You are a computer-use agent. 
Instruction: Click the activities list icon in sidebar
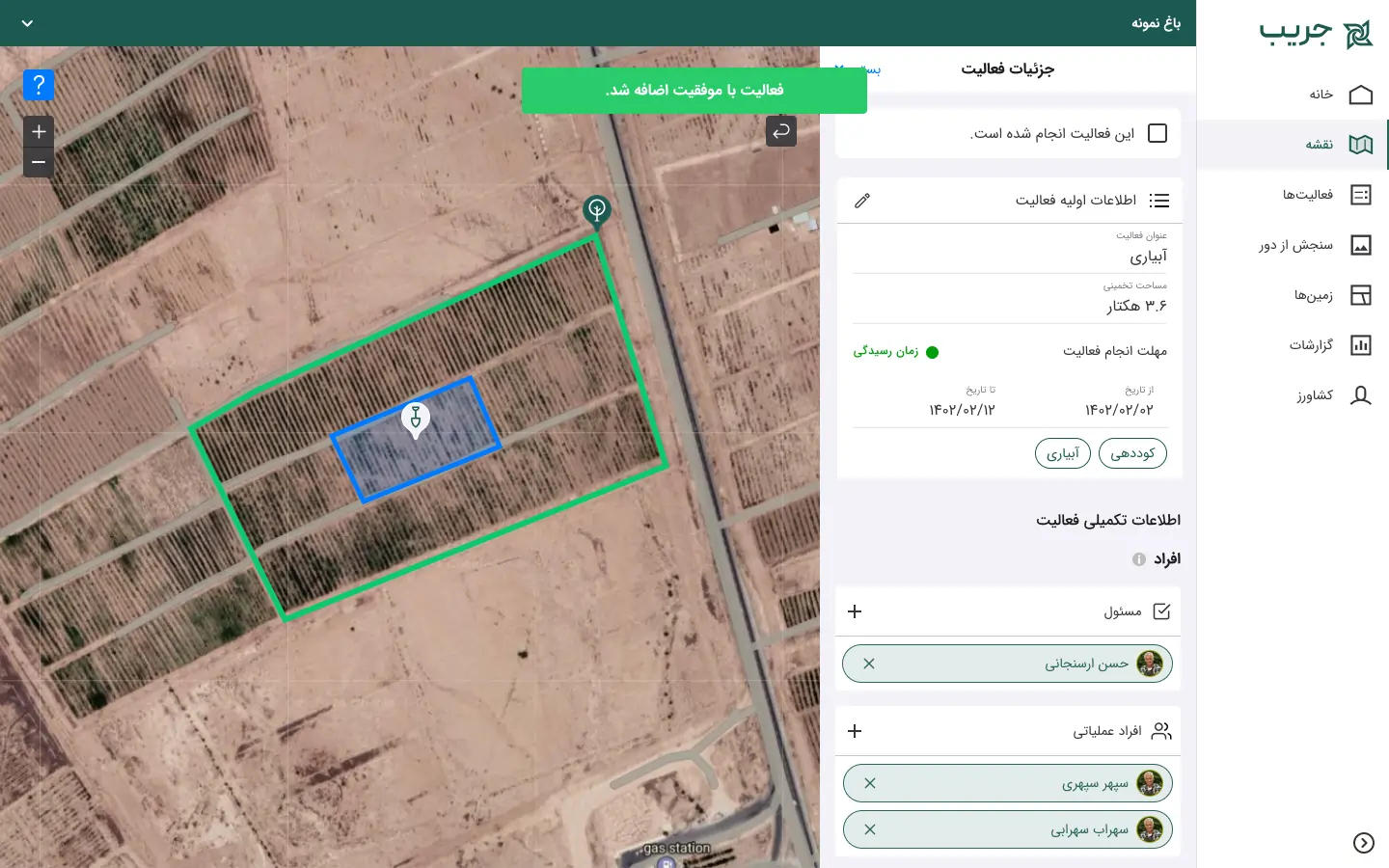click(x=1361, y=195)
